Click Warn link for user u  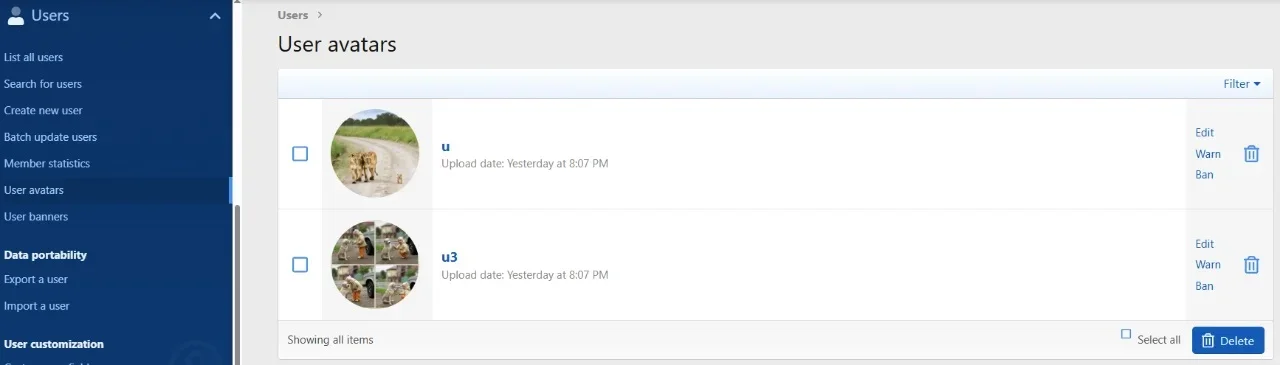(x=1208, y=154)
